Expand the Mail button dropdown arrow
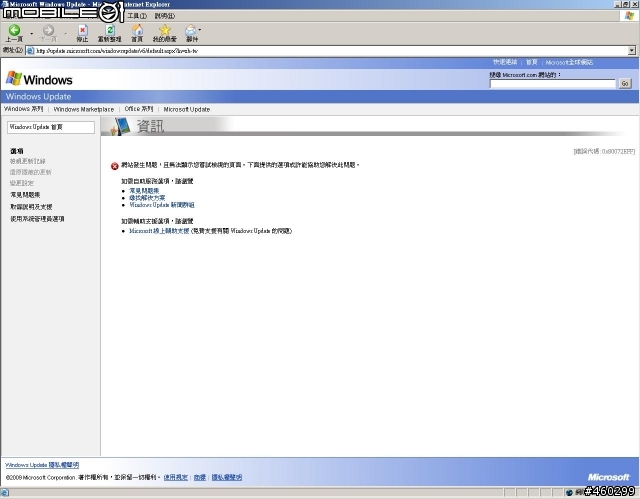Viewport: 640px width, 499px height. (x=200, y=29)
